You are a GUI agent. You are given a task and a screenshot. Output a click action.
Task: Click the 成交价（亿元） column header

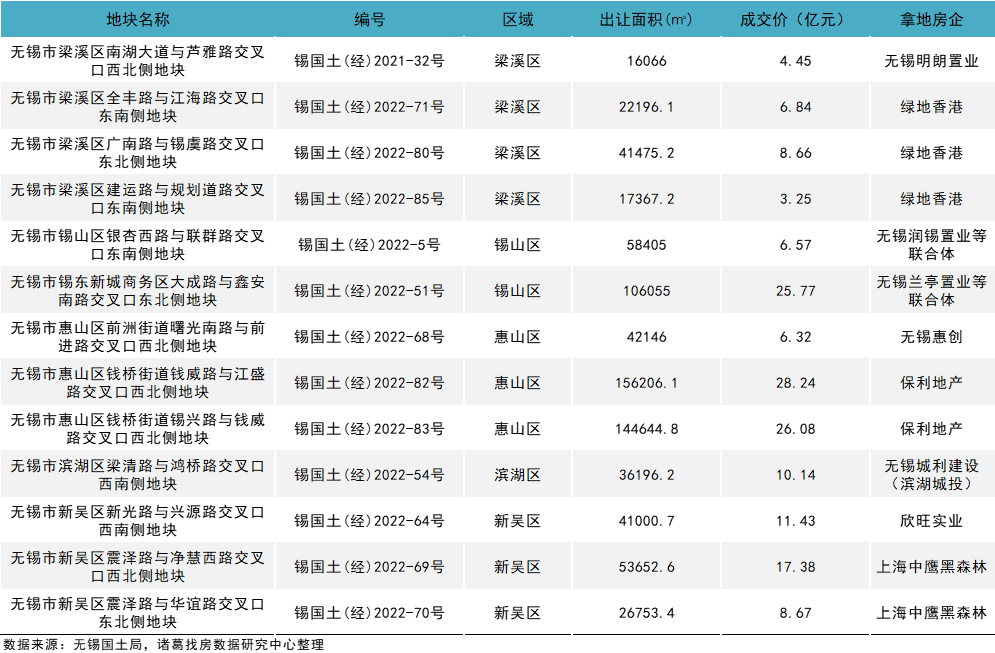[795, 20]
